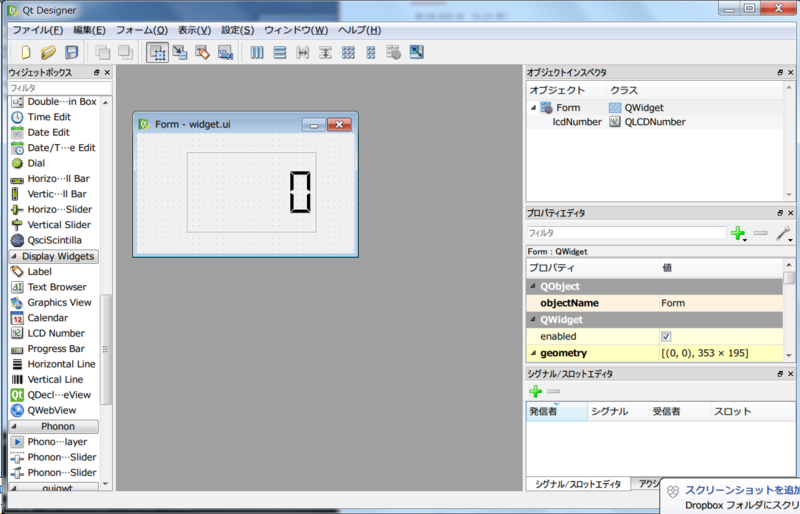
Task: Open the property editor wrench settings
Action: (x=784, y=233)
